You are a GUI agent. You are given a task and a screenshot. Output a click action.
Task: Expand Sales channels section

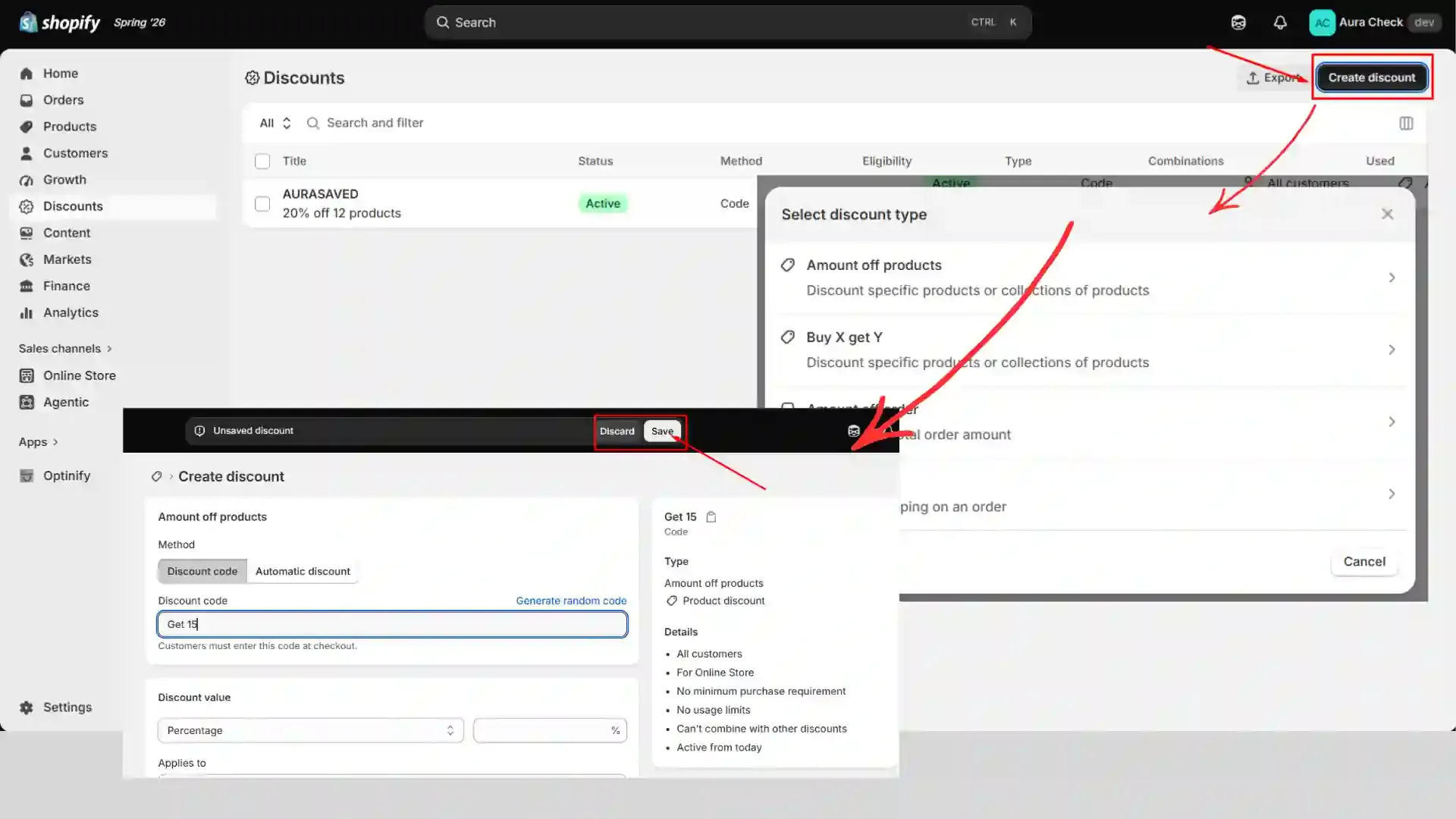(x=65, y=349)
